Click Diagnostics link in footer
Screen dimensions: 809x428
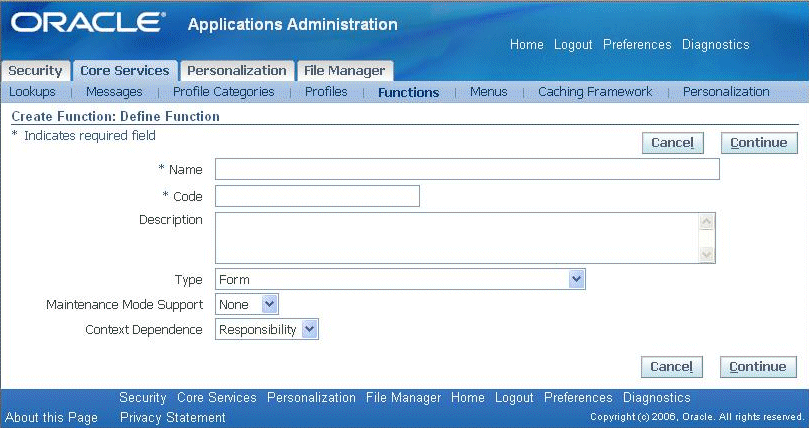coord(657,398)
